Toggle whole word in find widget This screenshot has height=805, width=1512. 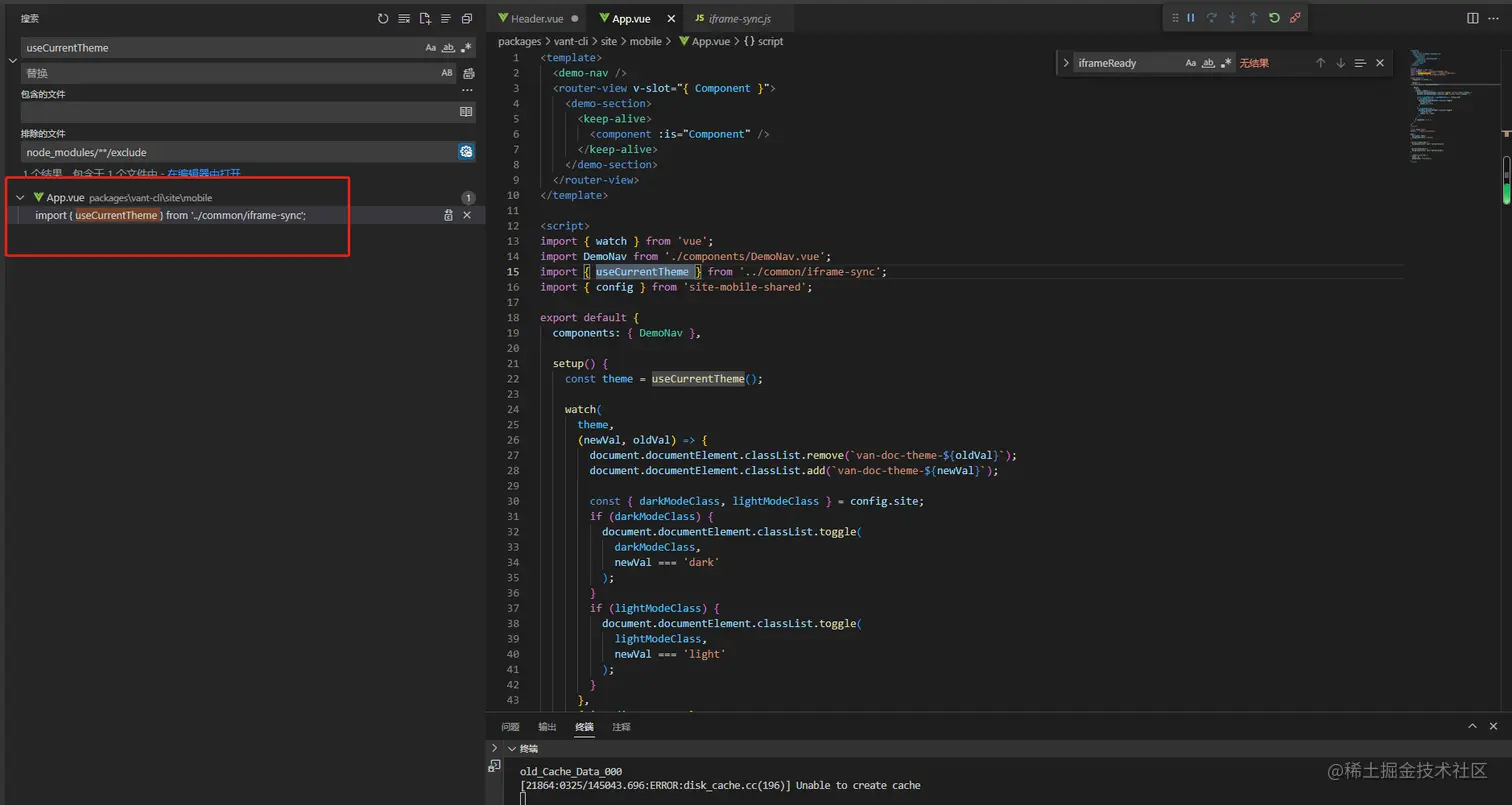tap(1209, 63)
